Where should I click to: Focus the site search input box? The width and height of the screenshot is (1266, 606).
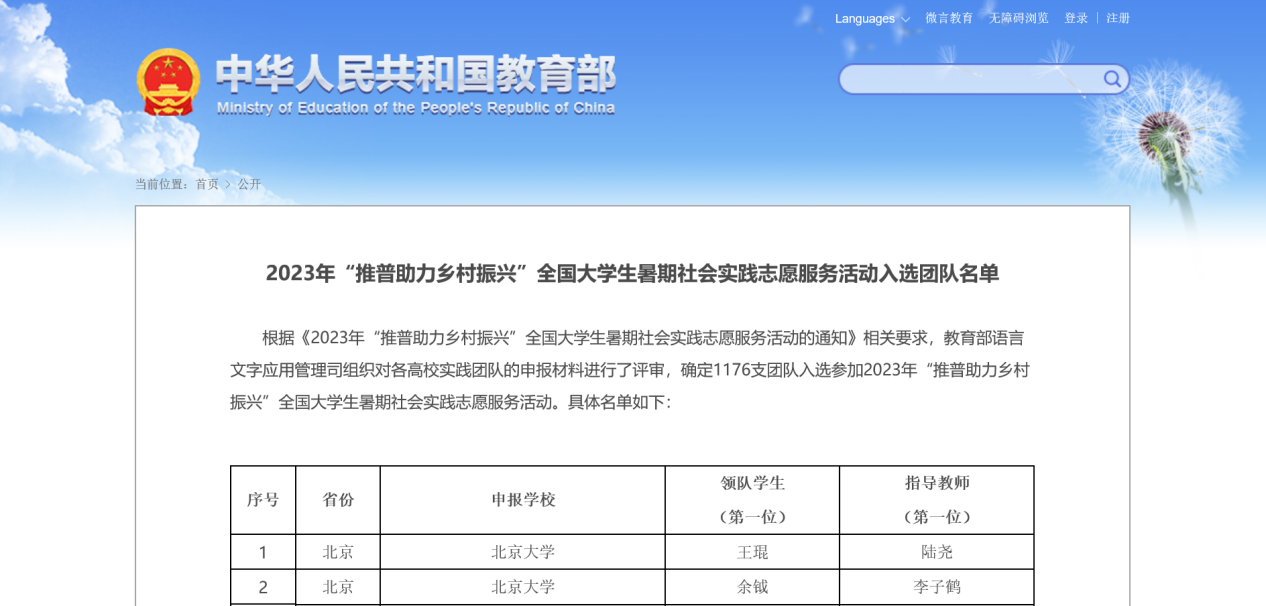970,79
